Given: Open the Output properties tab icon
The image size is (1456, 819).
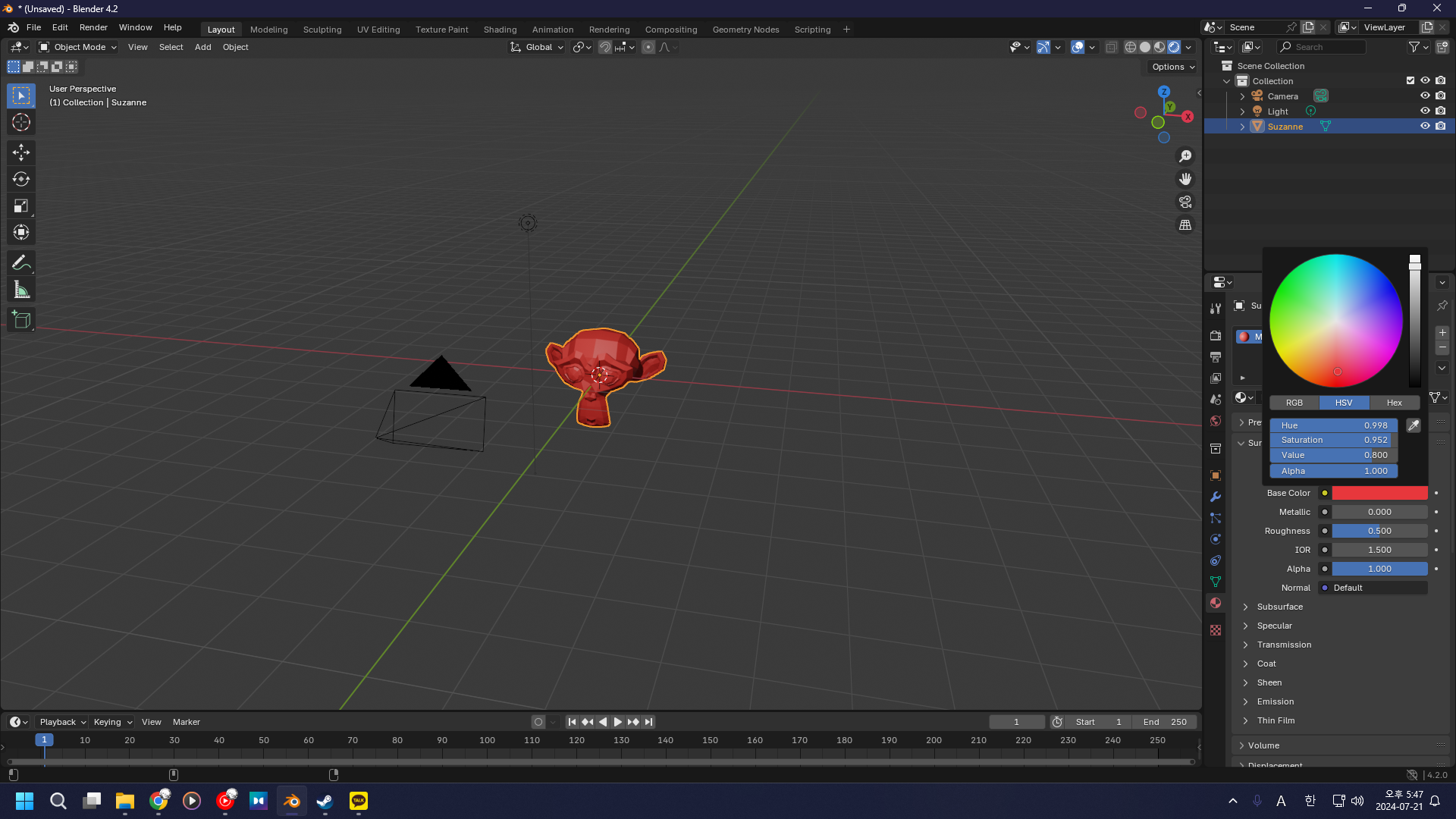Looking at the screenshot, I should pyautogui.click(x=1216, y=356).
